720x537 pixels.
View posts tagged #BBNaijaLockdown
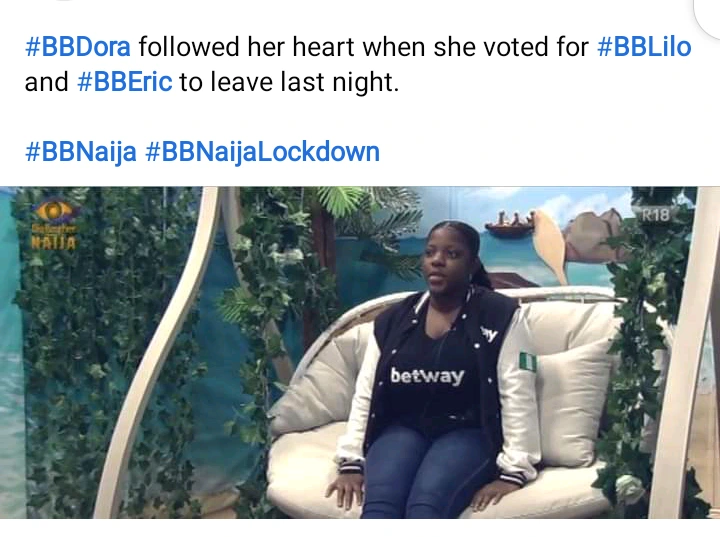pos(262,152)
